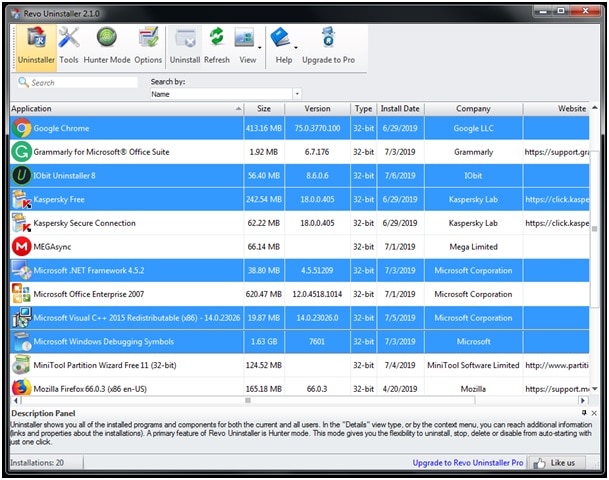Viewport: 609px width, 480px height.
Task: Click the Upgrade to Pro icon
Action: (x=329, y=37)
